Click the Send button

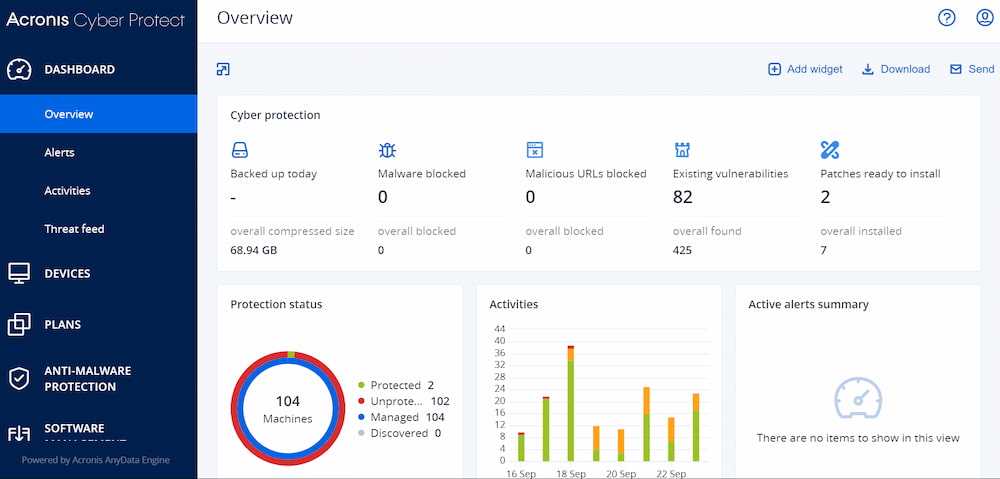[972, 69]
